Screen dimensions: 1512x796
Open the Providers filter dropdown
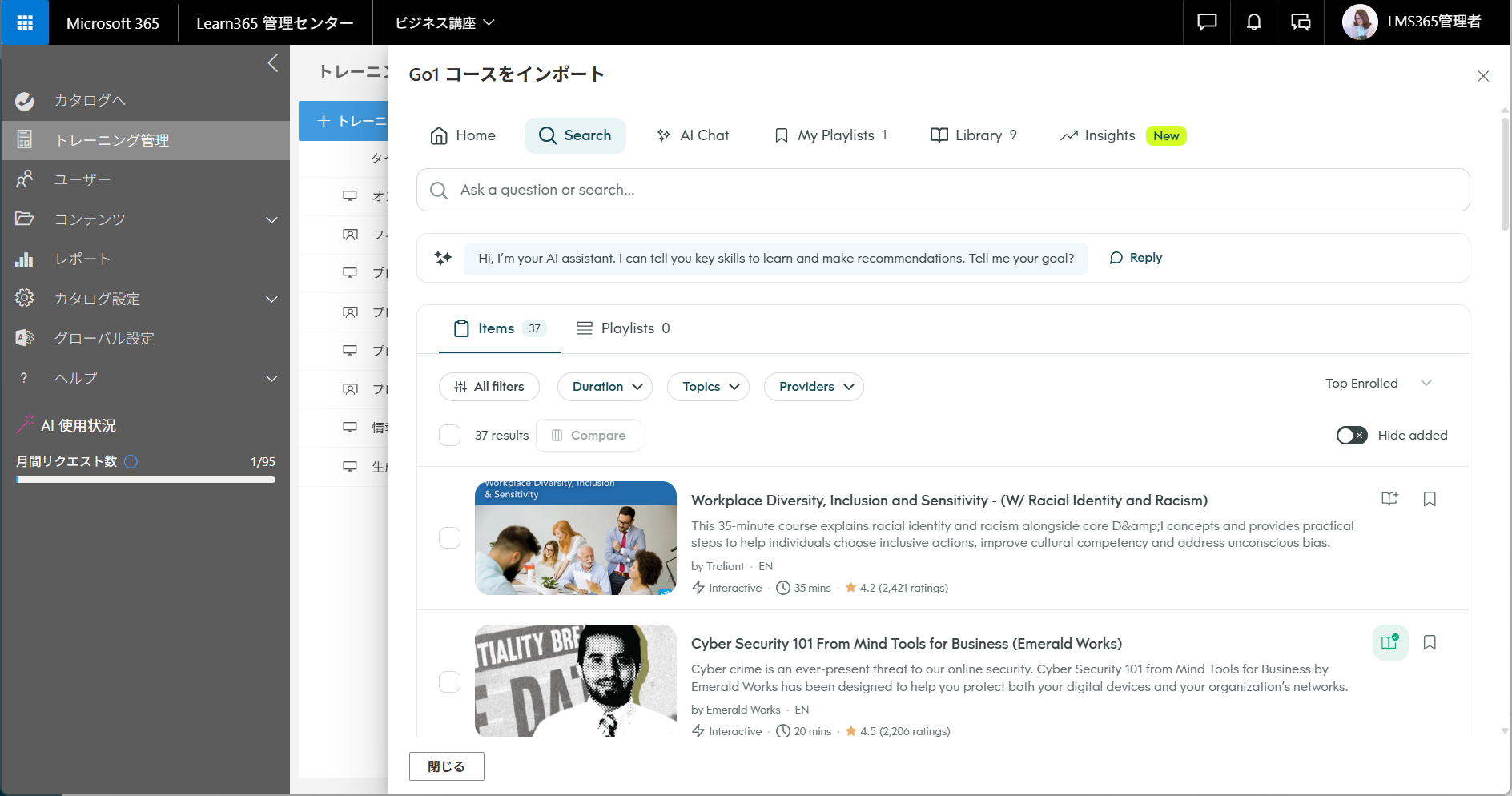pos(814,387)
